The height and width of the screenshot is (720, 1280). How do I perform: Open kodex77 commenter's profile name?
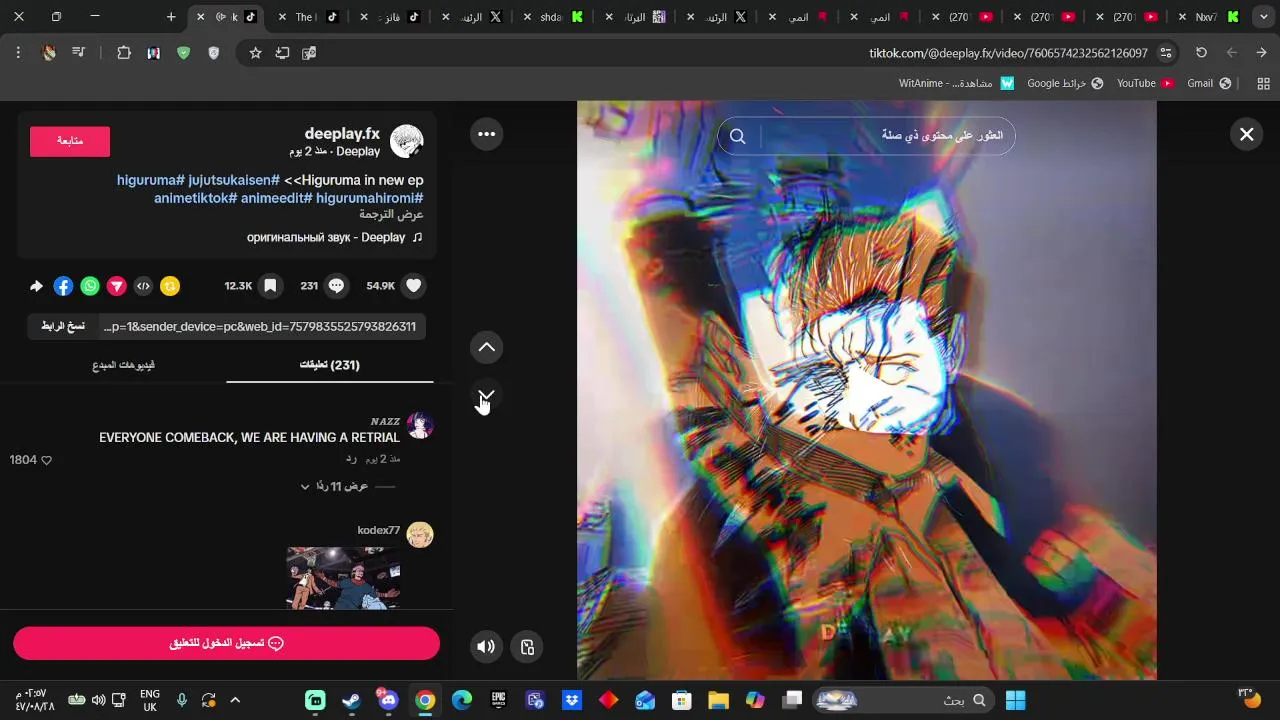click(x=379, y=530)
